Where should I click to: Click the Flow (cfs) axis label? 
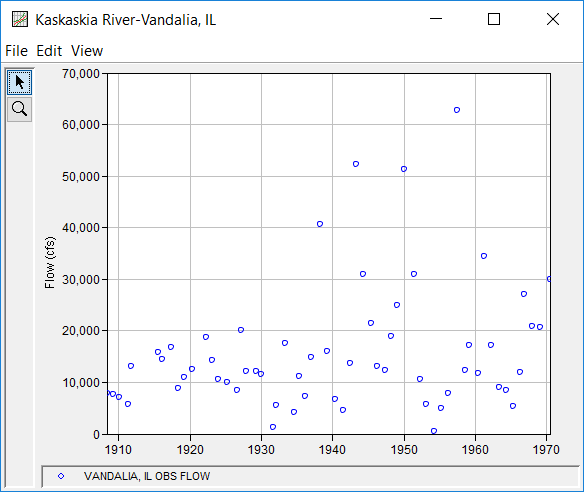point(50,263)
